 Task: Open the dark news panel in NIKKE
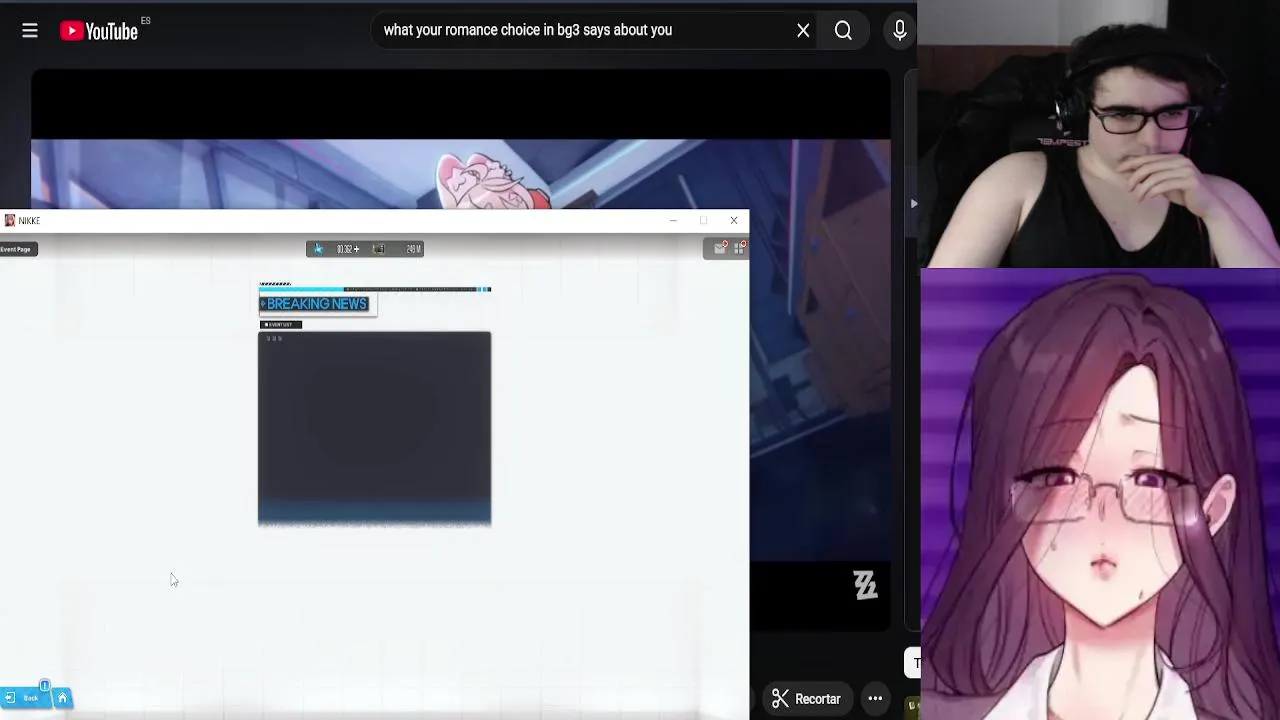pos(374,428)
